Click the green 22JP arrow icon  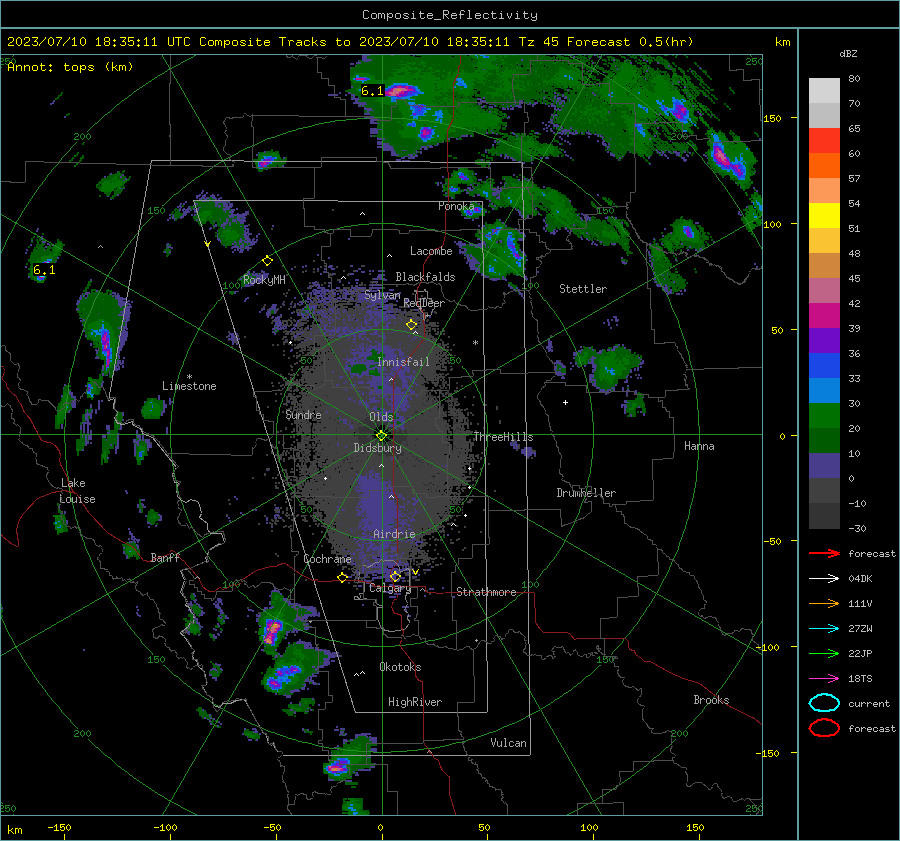[x=824, y=653]
